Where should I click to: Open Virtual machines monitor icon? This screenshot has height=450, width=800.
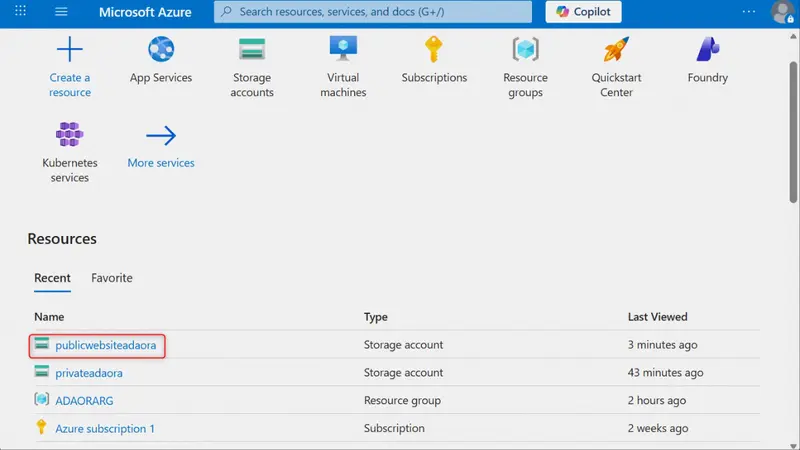[x=343, y=48]
